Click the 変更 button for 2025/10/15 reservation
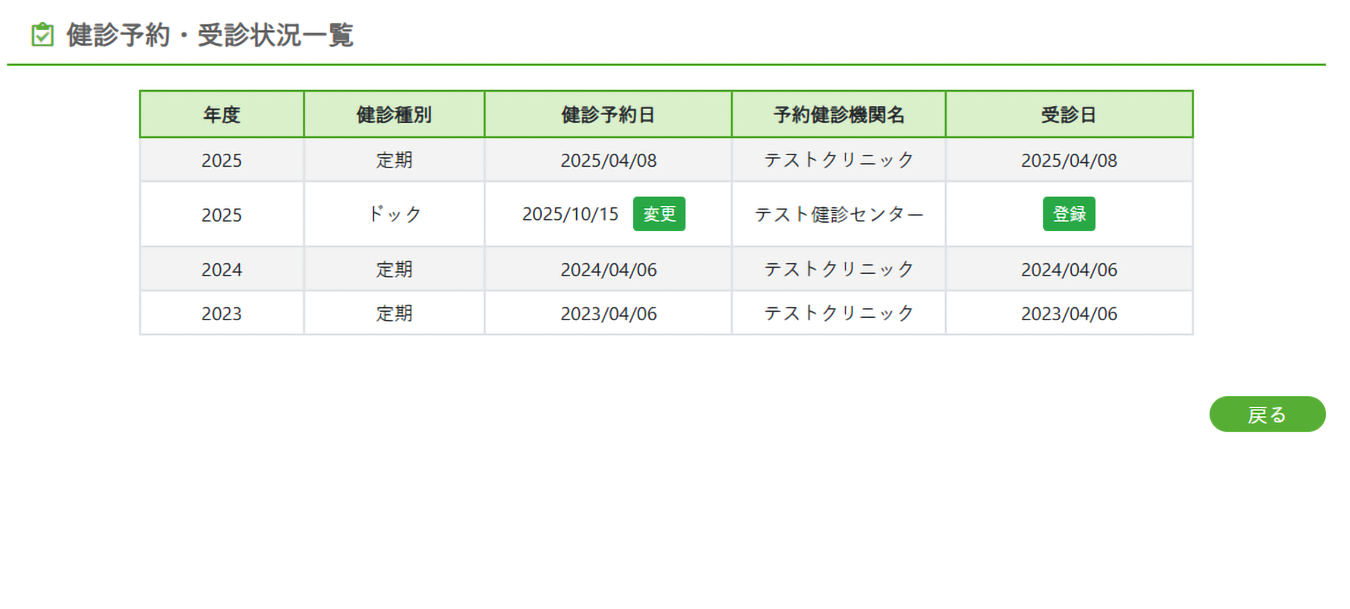 click(x=659, y=215)
